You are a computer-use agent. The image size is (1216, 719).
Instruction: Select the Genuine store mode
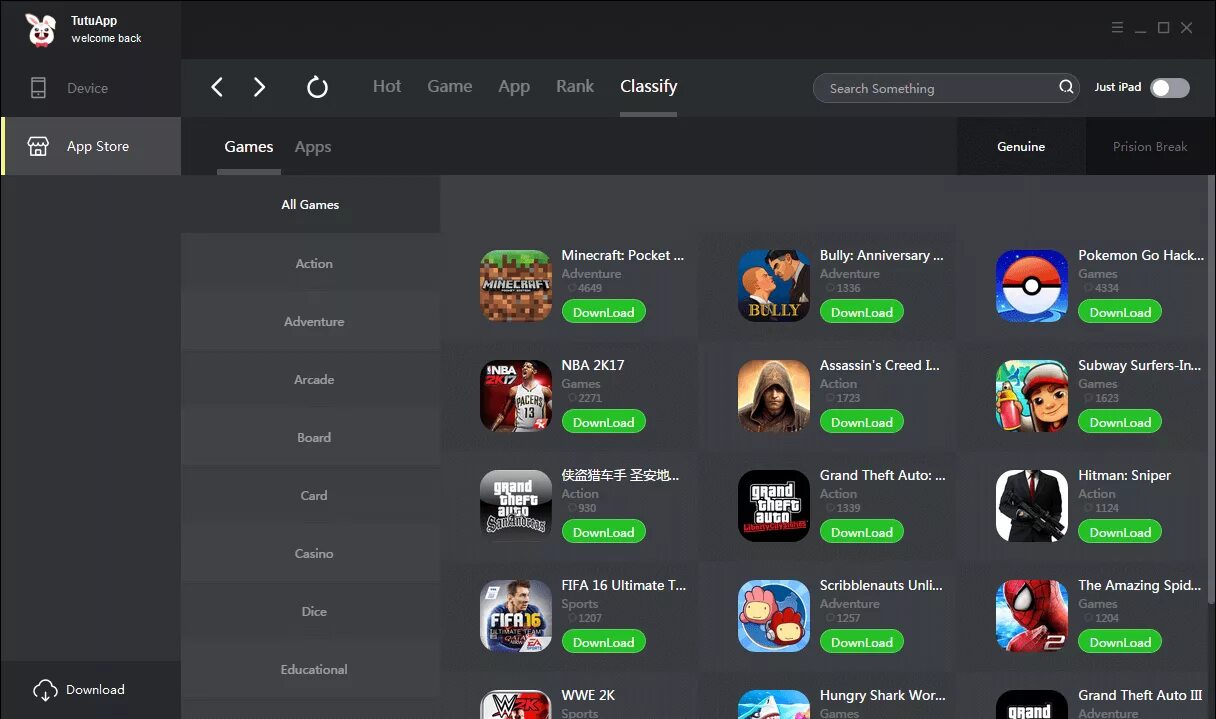pos(1021,146)
